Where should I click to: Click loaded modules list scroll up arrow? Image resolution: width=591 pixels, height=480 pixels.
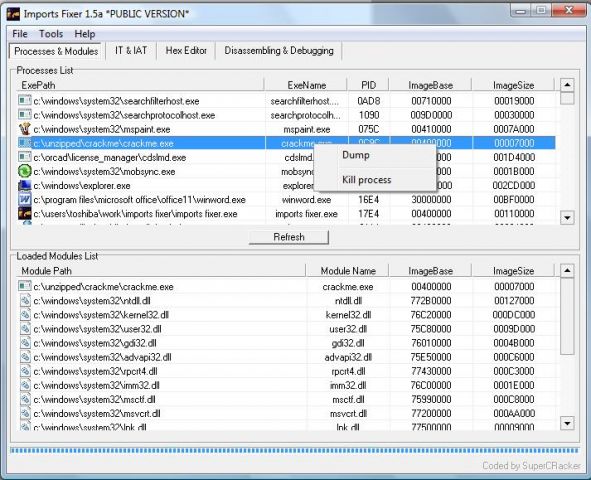[567, 271]
